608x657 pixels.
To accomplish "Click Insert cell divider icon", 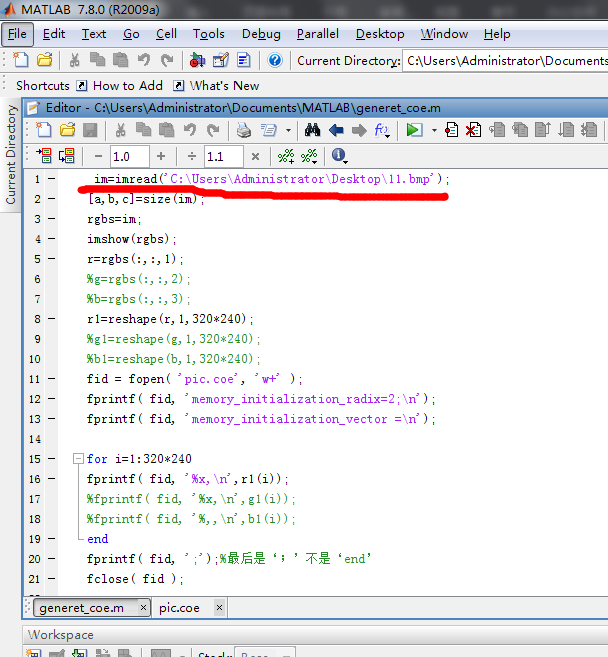I will coord(286,156).
